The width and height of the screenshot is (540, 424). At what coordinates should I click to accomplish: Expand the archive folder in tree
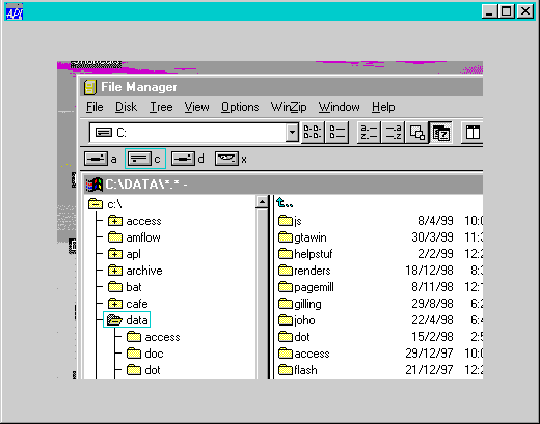pyautogui.click(x=115, y=271)
